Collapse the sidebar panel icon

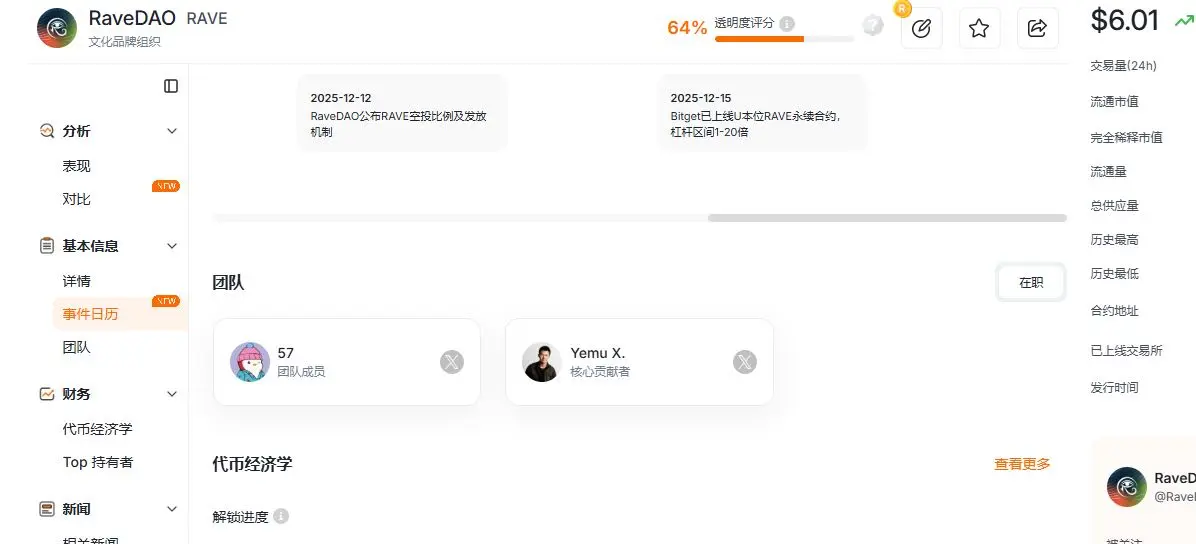[x=171, y=86]
